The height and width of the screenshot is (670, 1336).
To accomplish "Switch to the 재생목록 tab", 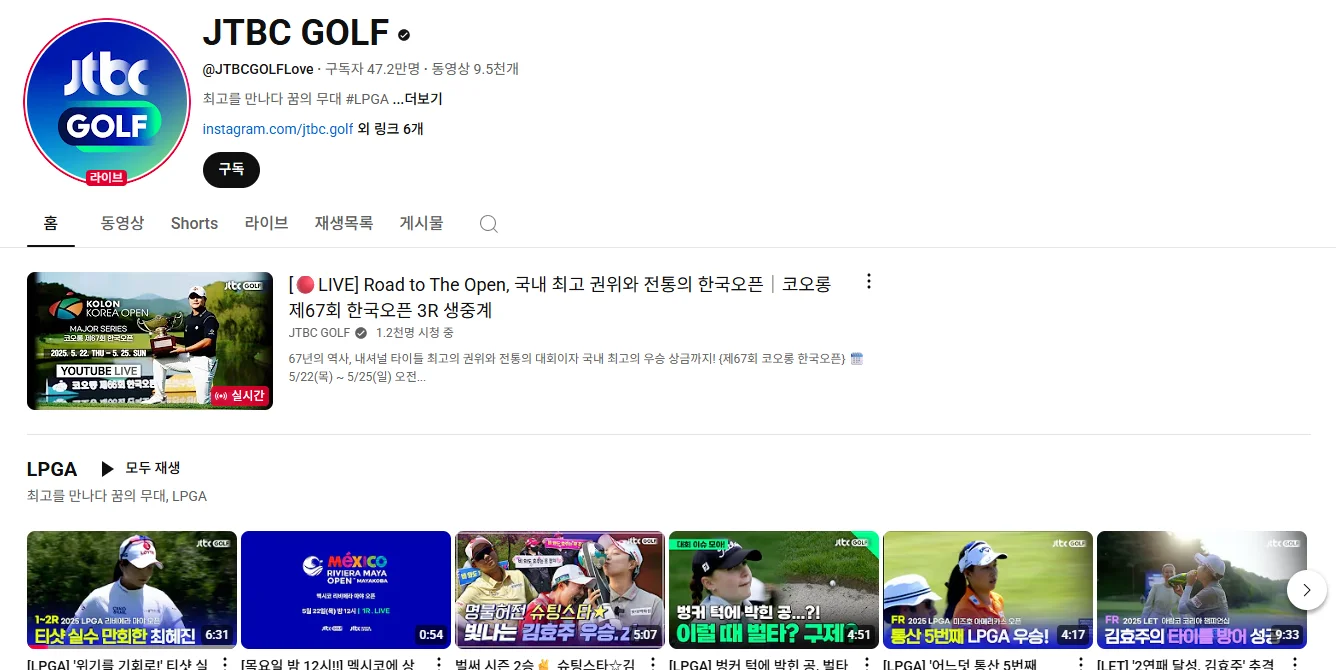I will [x=343, y=223].
